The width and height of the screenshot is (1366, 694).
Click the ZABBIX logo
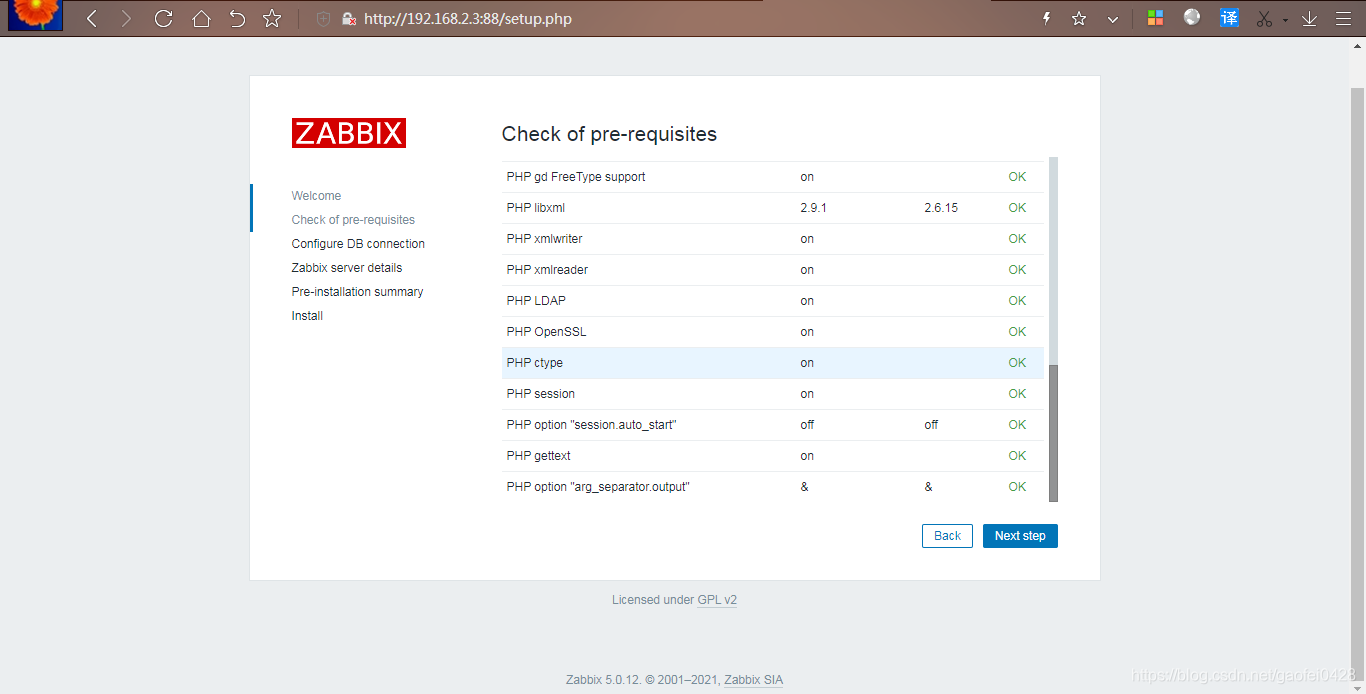pyautogui.click(x=349, y=133)
